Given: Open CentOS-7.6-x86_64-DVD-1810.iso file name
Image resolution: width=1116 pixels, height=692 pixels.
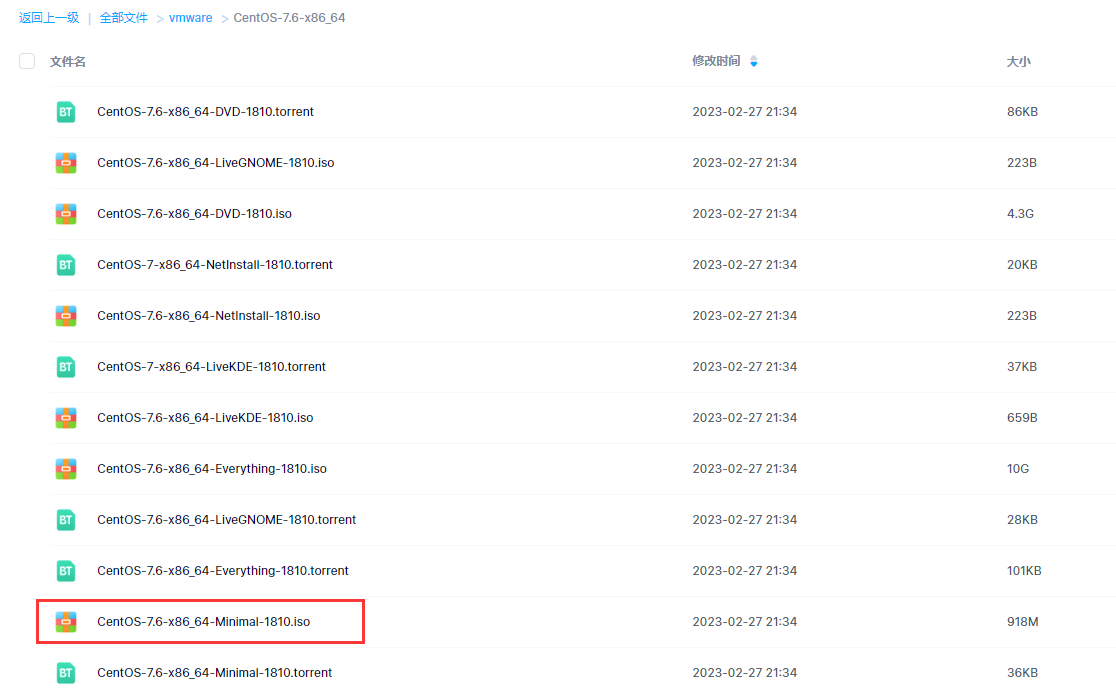Looking at the screenshot, I should pyautogui.click(x=194, y=214).
